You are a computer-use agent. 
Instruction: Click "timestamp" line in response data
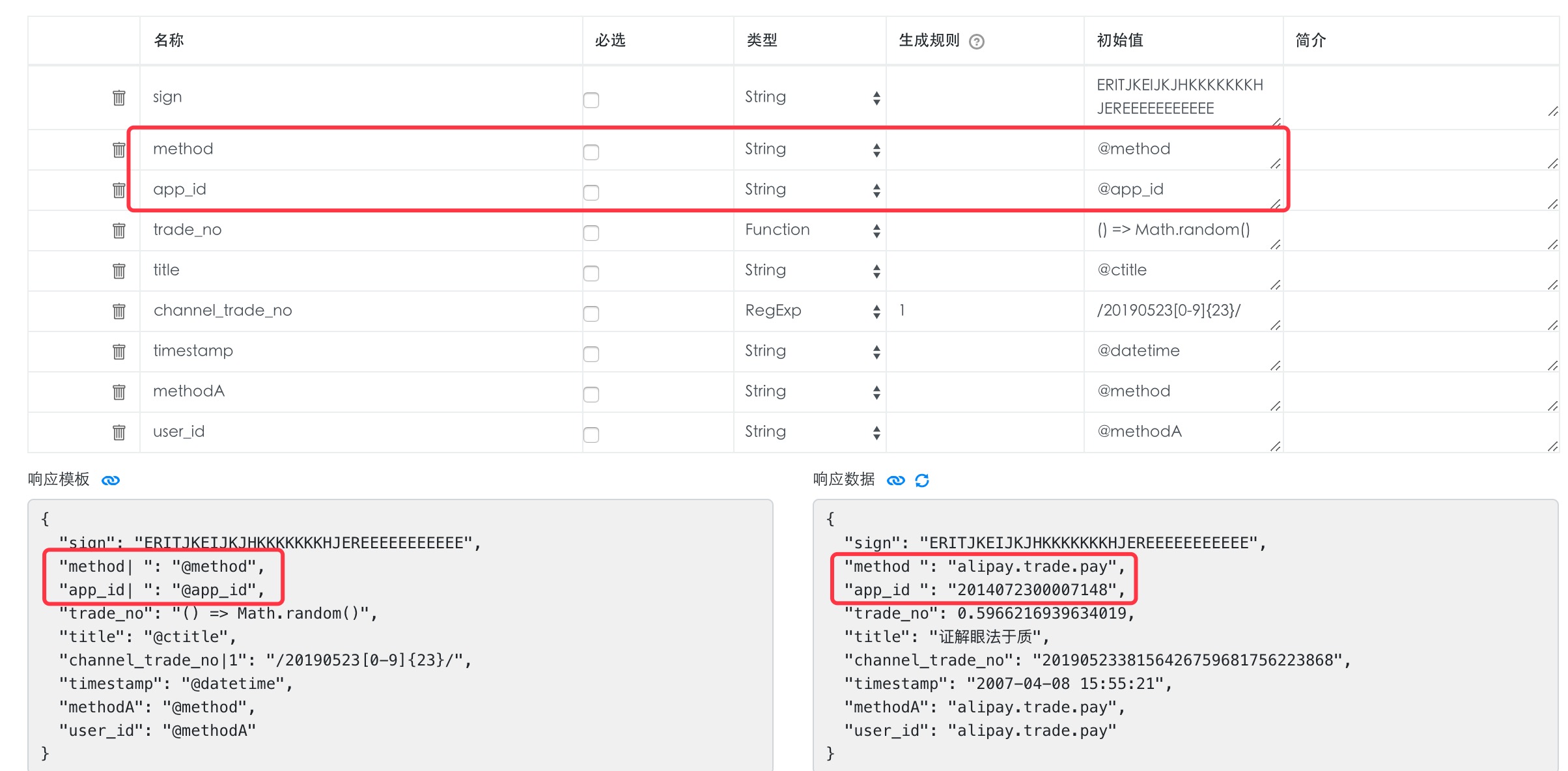(1008, 684)
